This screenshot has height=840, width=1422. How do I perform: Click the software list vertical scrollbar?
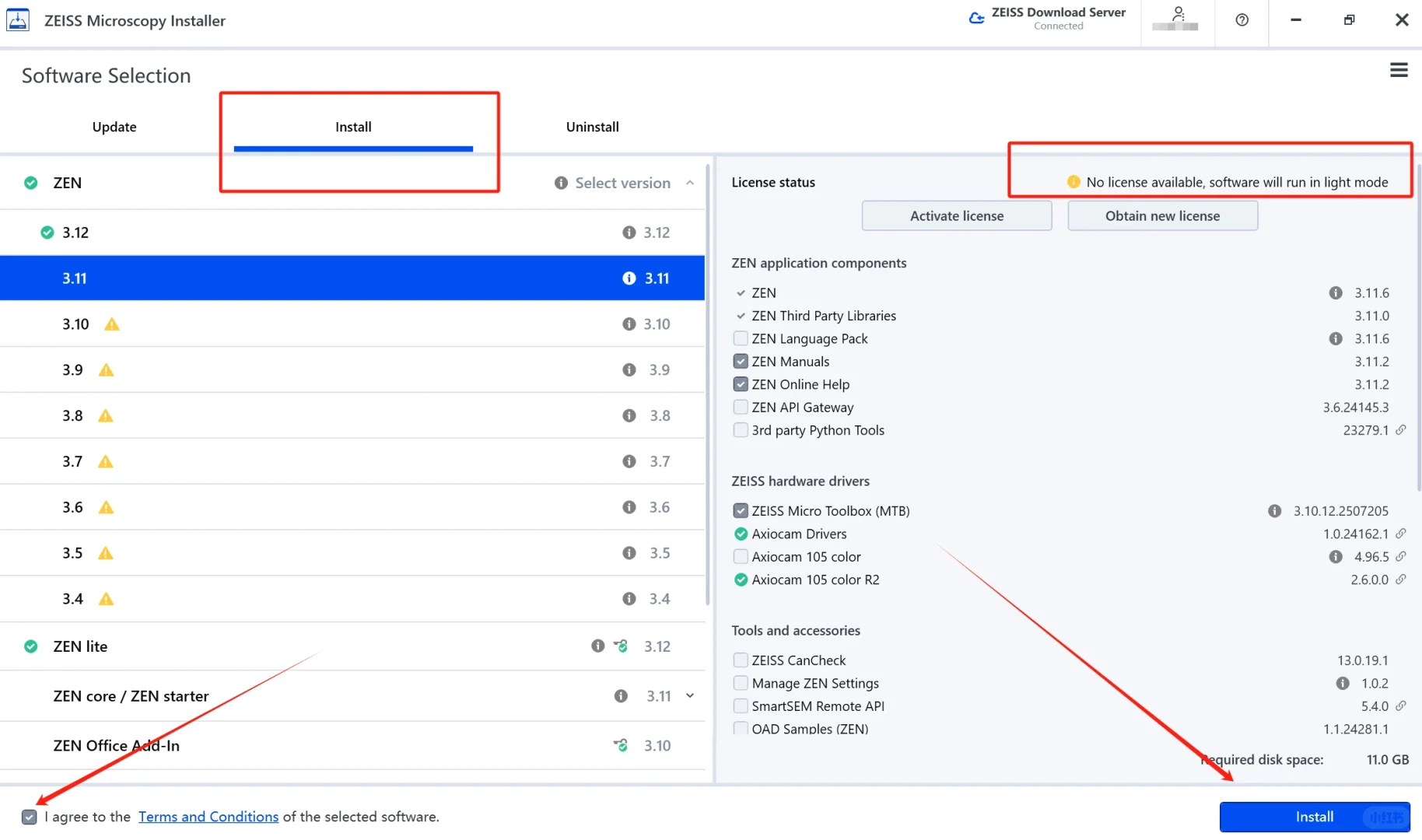pos(708,385)
